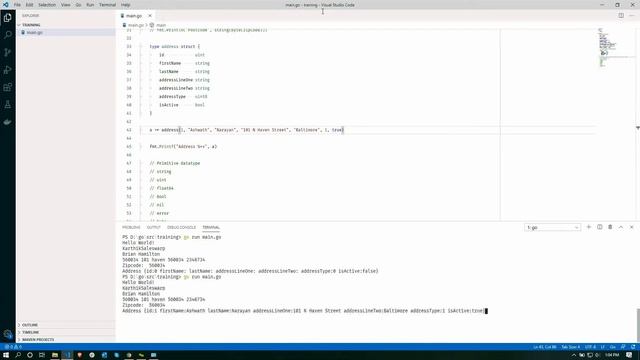
Task: Switch to the Debug Console tab
Action: [x=181, y=227]
